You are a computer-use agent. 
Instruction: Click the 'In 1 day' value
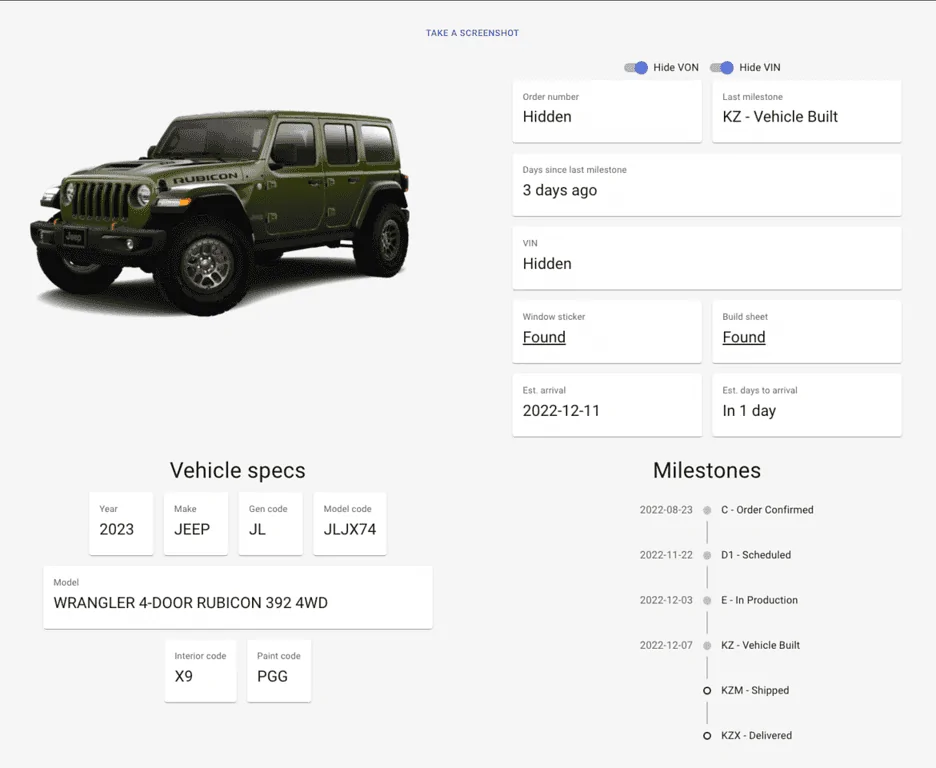pyautogui.click(x=749, y=411)
